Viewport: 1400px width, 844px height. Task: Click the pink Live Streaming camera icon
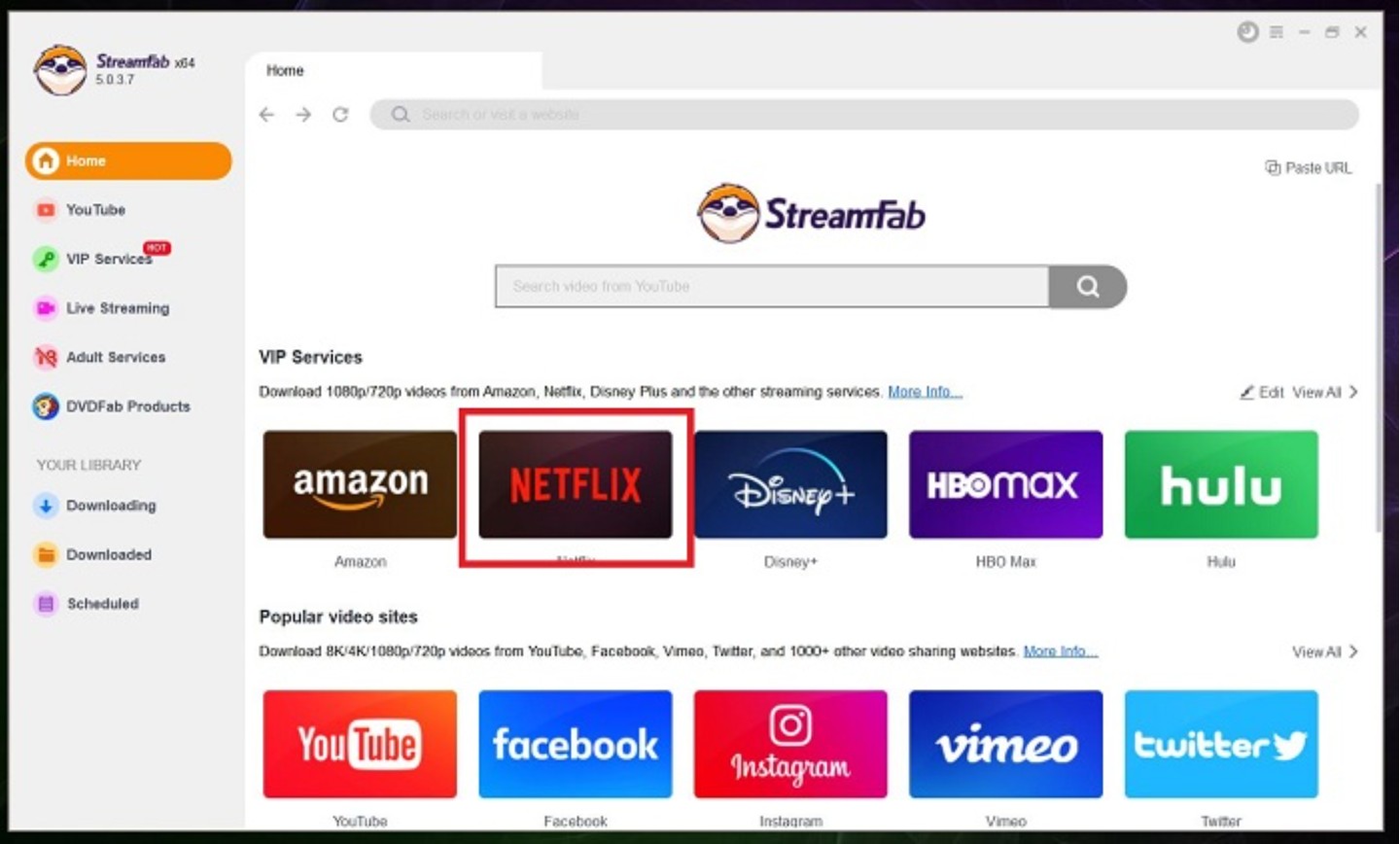coord(46,308)
